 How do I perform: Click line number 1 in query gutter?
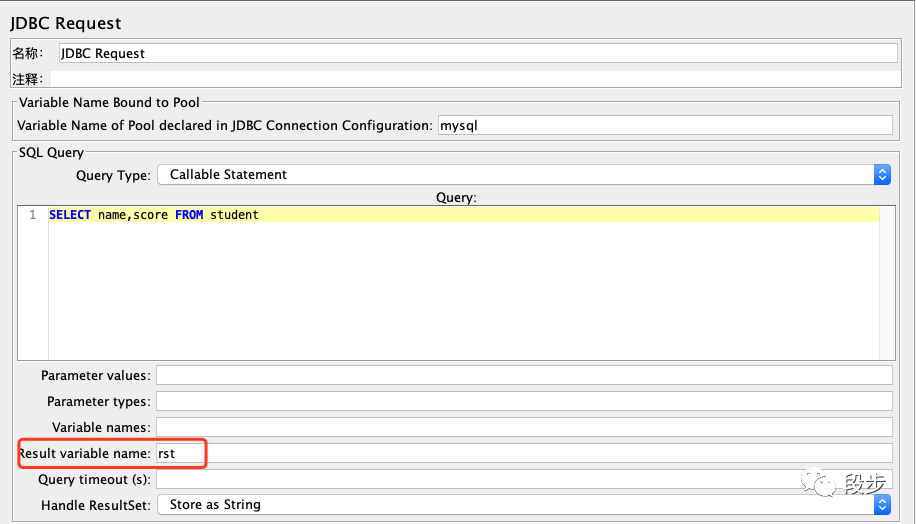click(33, 215)
